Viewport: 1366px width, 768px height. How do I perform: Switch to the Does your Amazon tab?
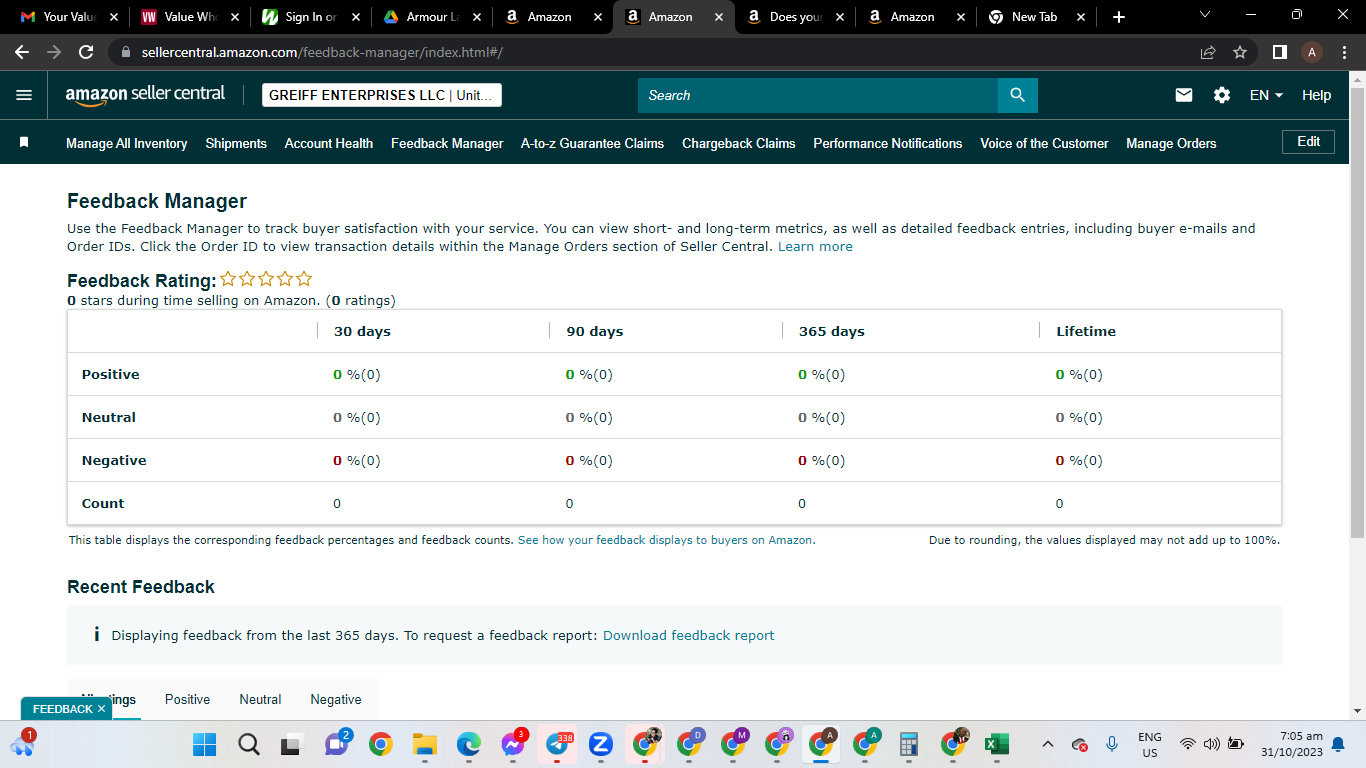[795, 17]
